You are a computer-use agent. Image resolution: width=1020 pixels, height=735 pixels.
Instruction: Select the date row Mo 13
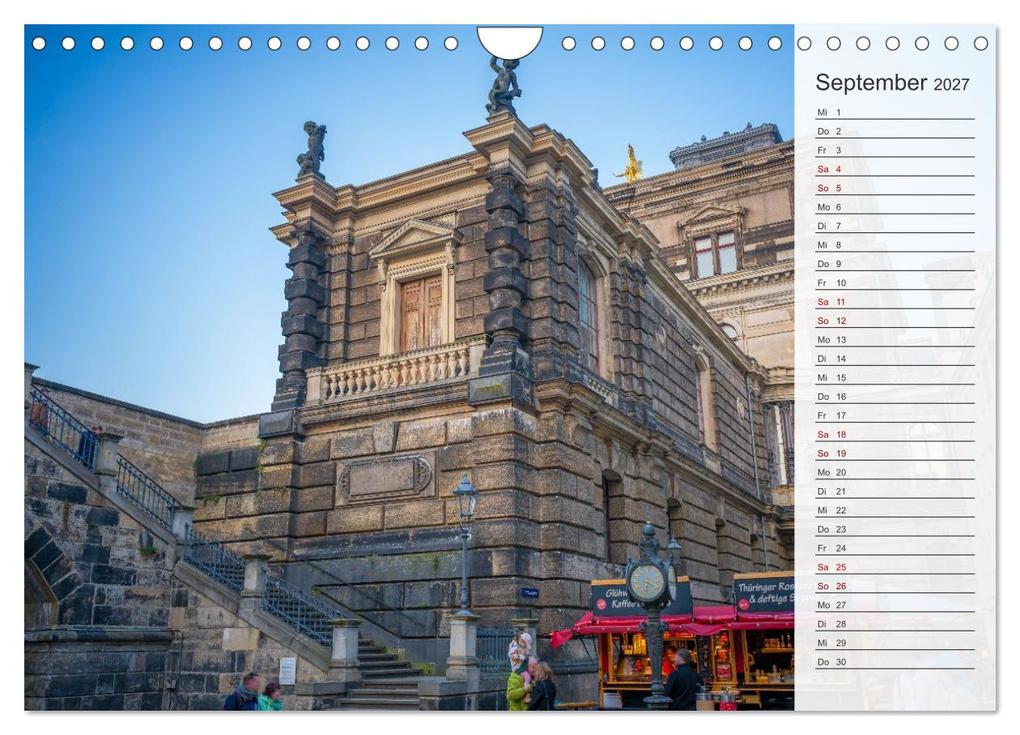pyautogui.click(x=894, y=340)
